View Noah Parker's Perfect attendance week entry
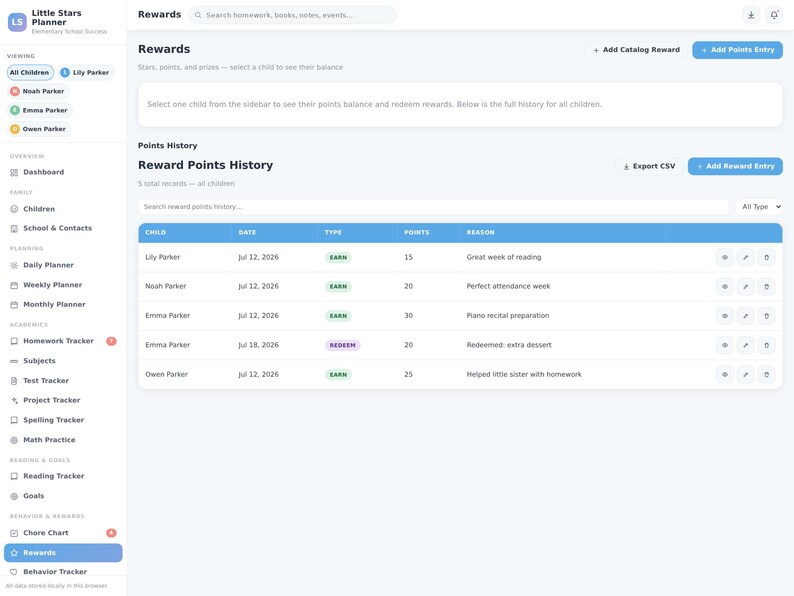This screenshot has width=794, height=596. [x=725, y=287]
